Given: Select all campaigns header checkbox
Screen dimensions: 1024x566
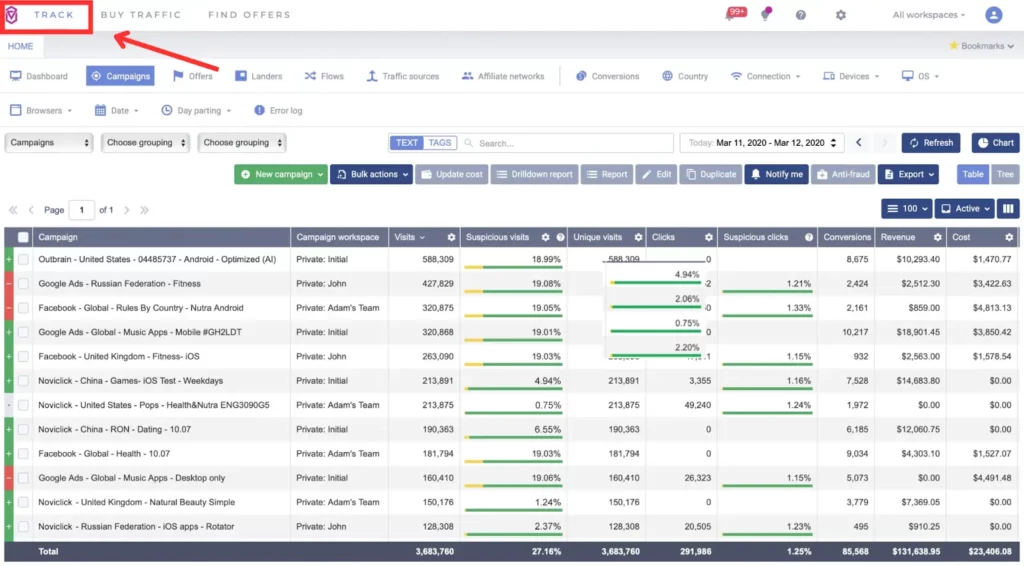Looking at the screenshot, I should coord(23,237).
